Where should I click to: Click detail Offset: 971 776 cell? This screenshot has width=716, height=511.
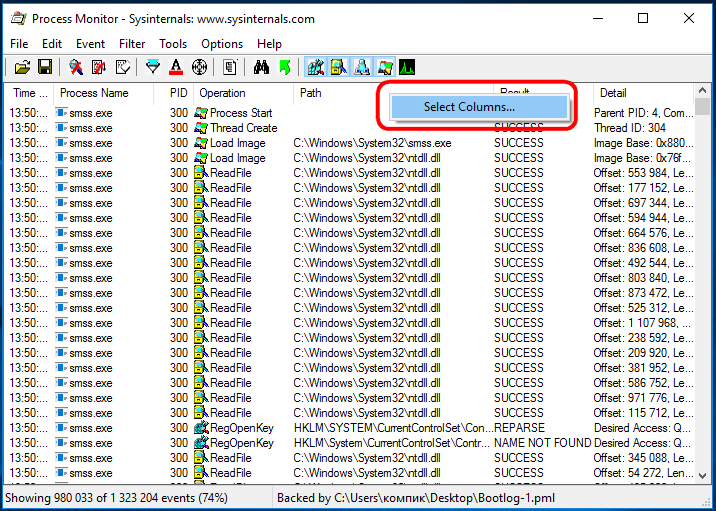coord(644,398)
